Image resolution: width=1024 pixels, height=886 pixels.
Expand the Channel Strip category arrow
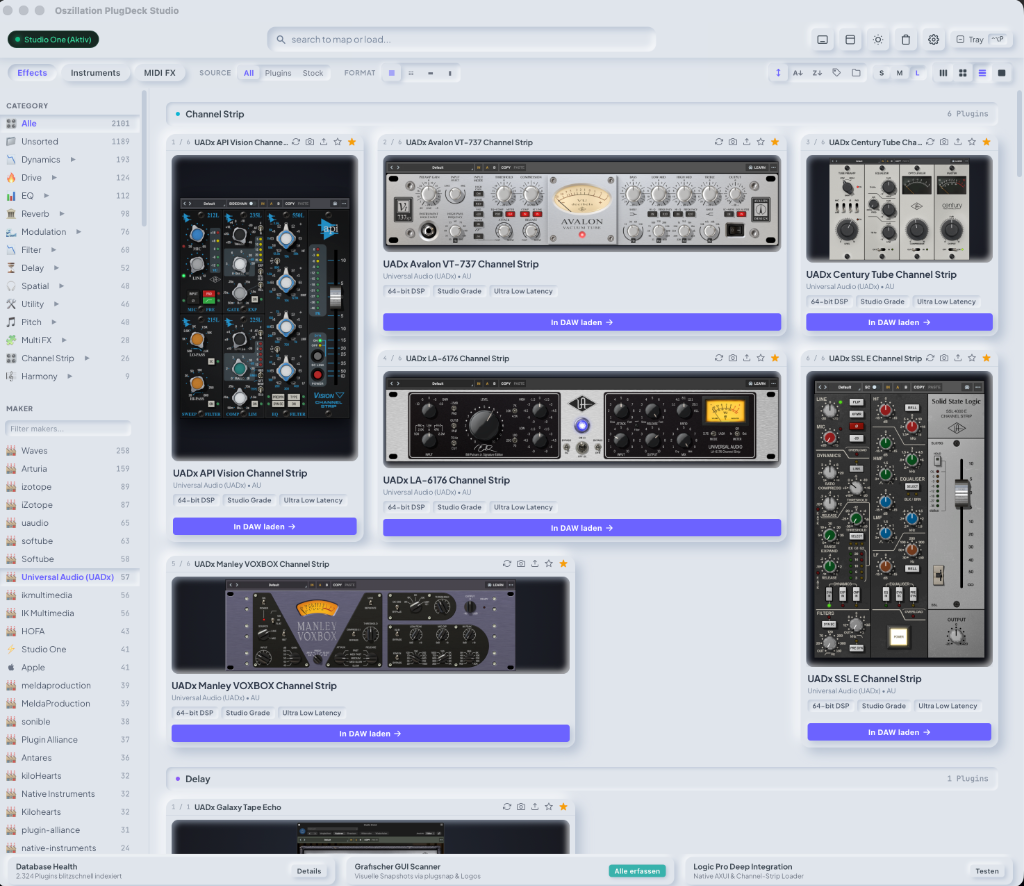87,358
